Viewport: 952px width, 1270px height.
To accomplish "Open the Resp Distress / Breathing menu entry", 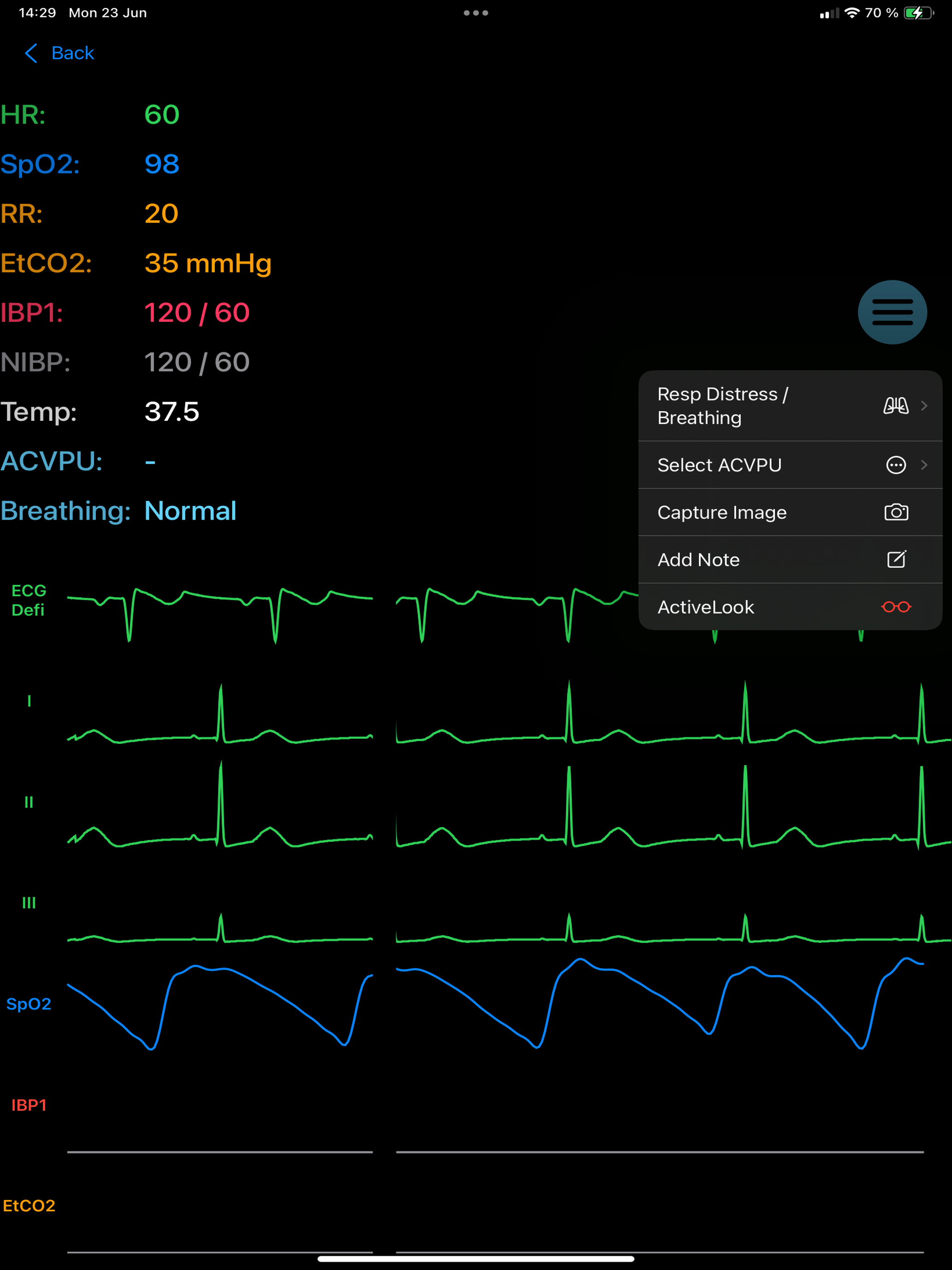I will [790, 406].
